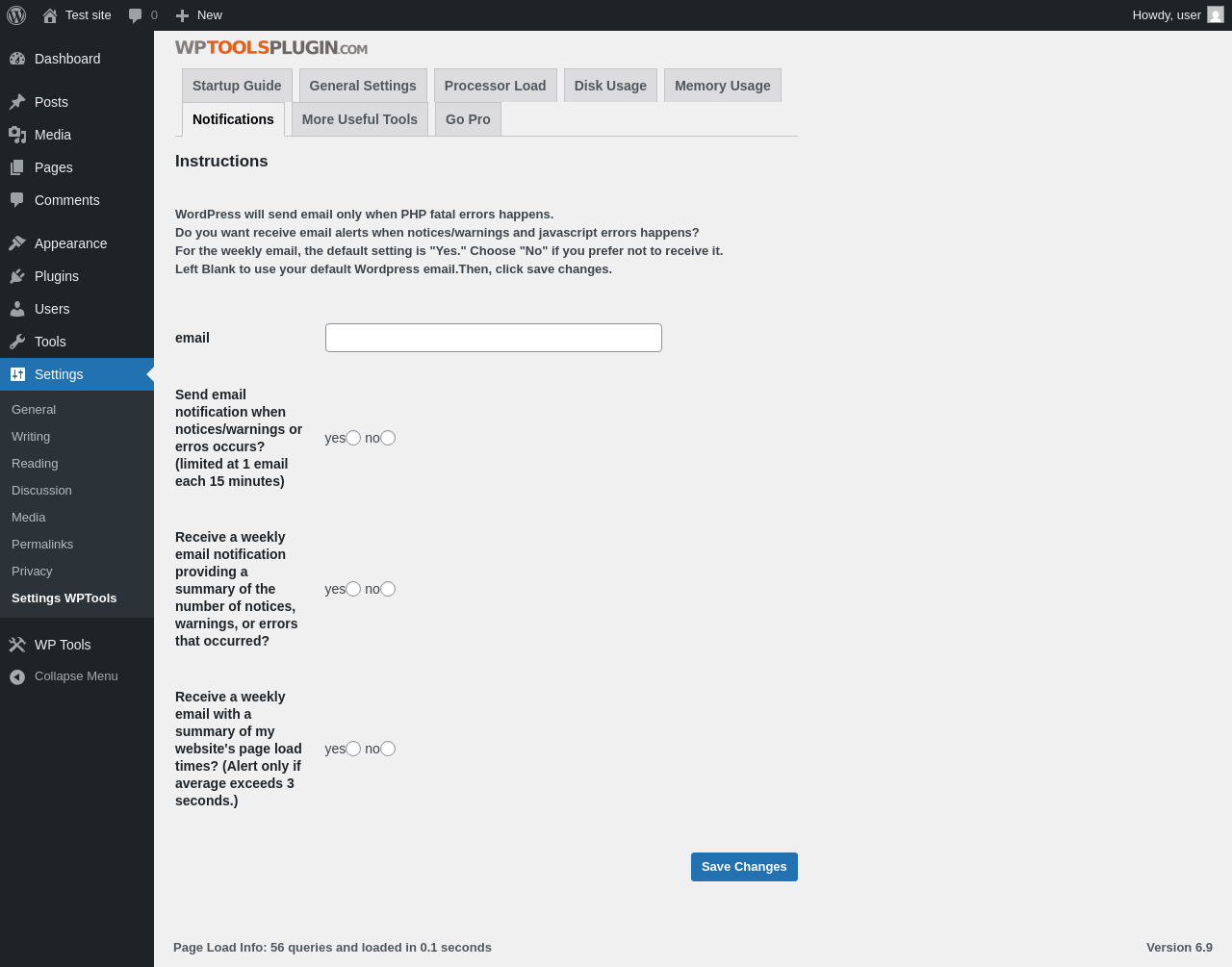
Task: Open the Howdy user account menu
Action: click(1176, 15)
